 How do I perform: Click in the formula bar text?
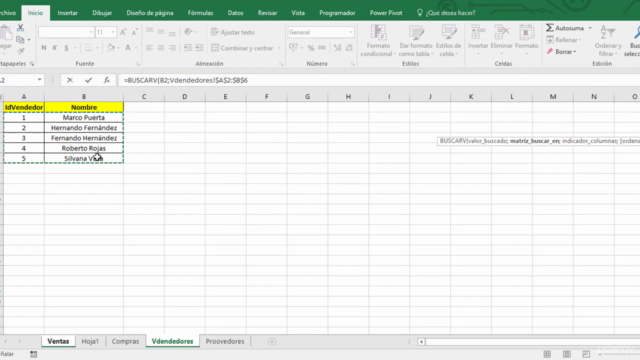pos(186,80)
